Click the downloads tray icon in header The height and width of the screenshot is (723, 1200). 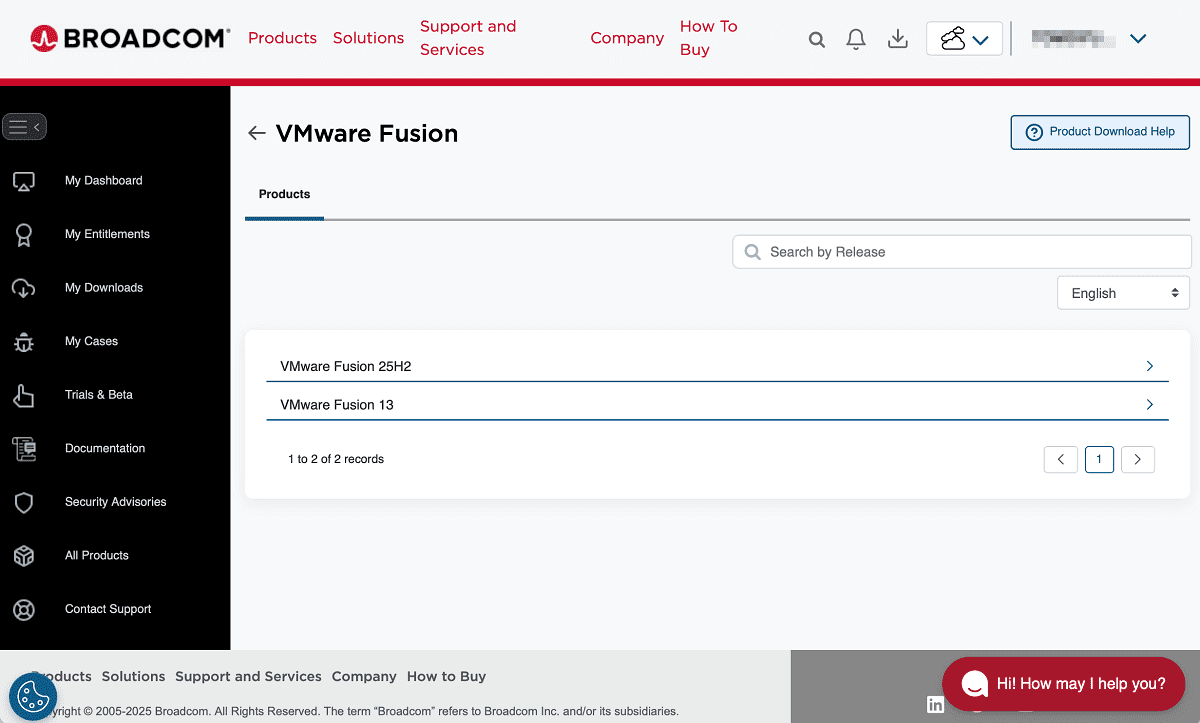898,39
